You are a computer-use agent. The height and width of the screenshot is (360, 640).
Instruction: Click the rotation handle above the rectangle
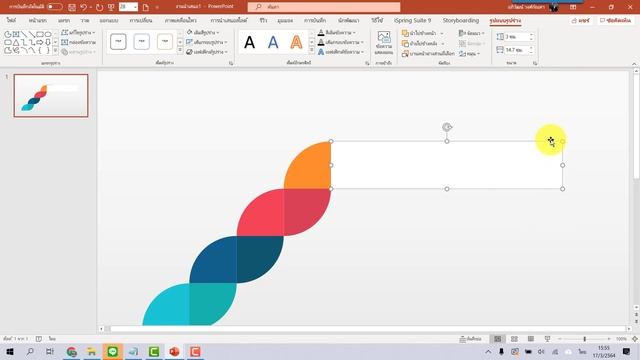pyautogui.click(x=447, y=127)
